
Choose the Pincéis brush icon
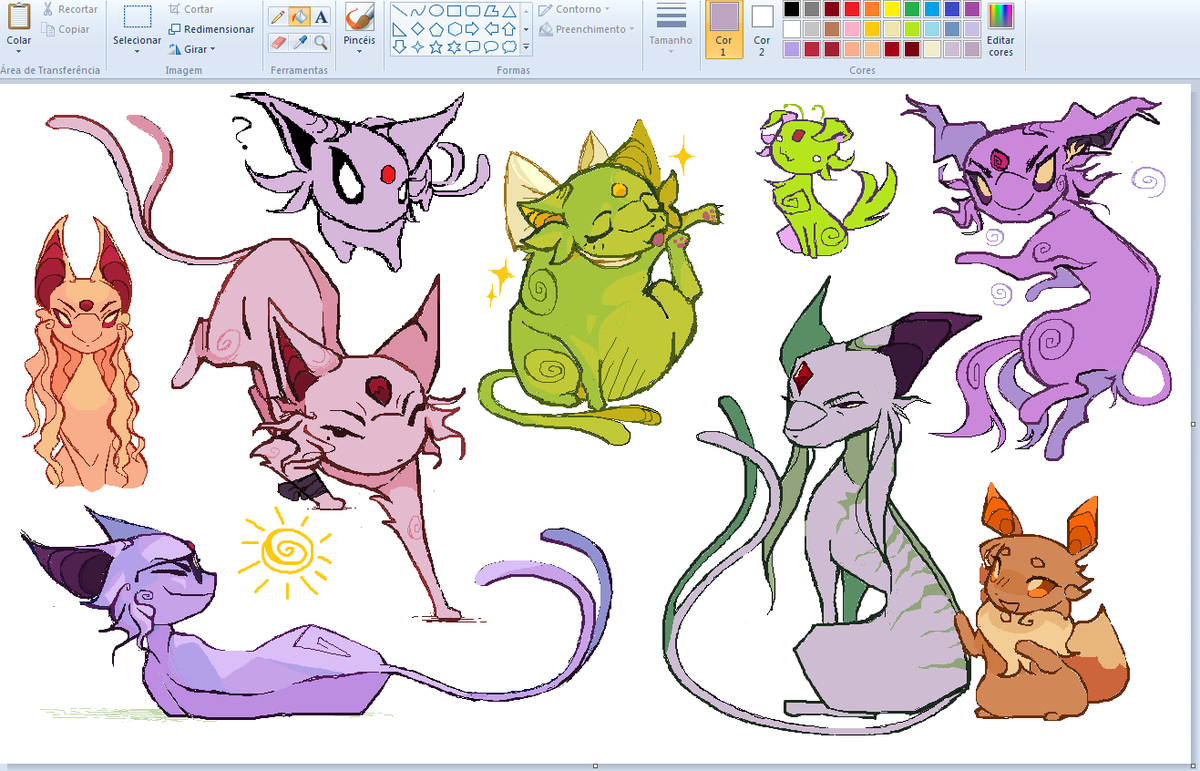359,18
